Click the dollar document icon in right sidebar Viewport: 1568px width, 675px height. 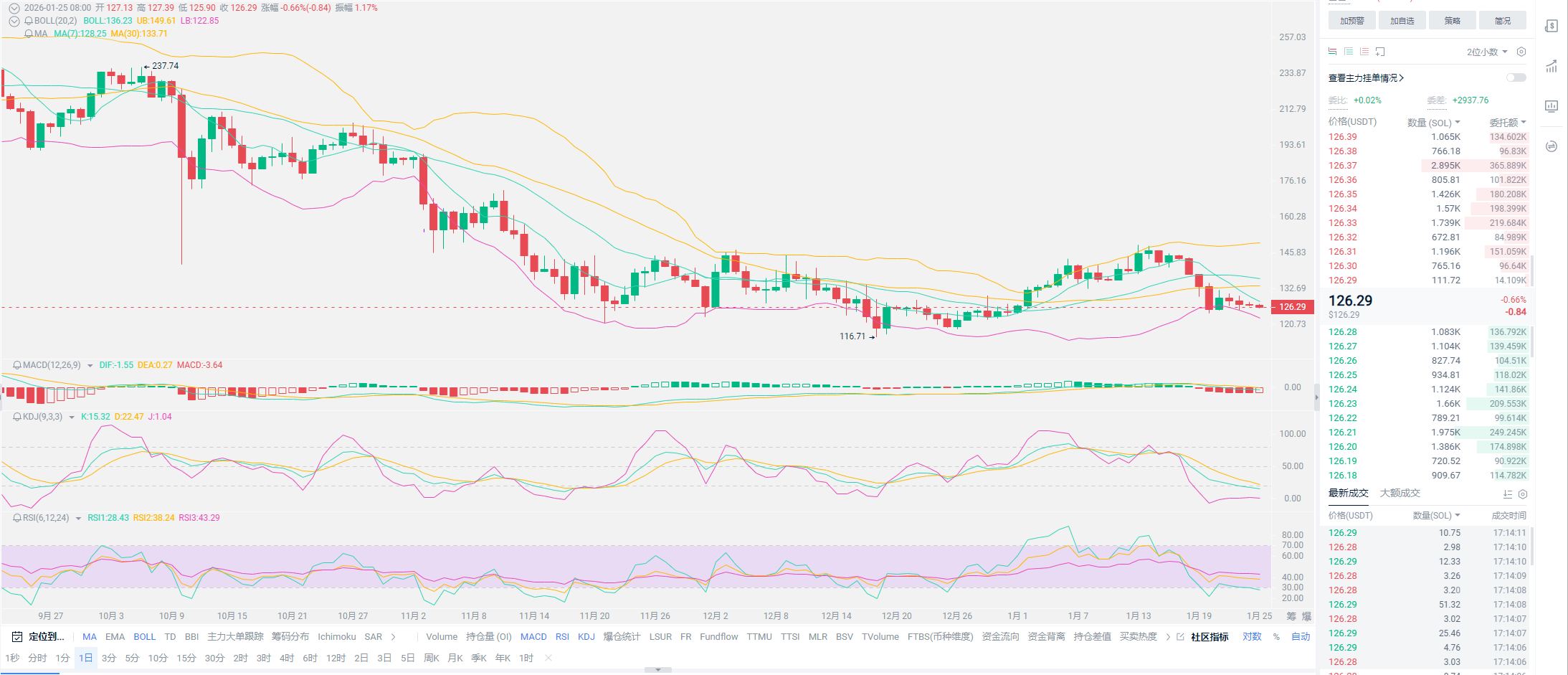click(x=1551, y=26)
